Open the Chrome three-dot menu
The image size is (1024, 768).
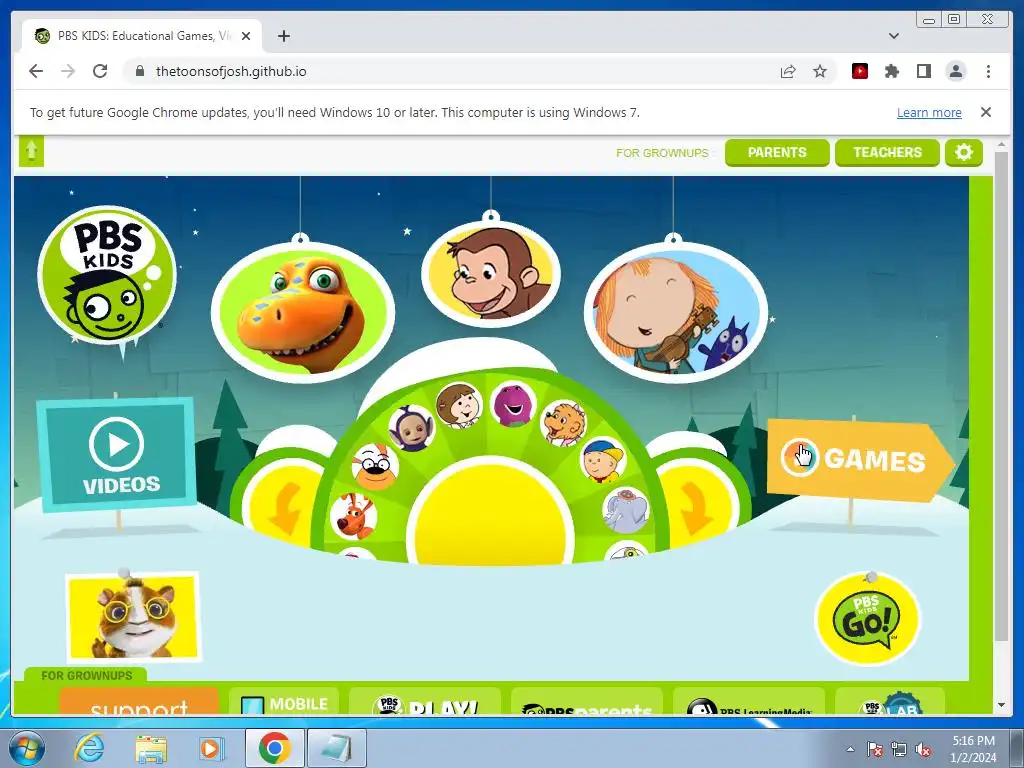[x=988, y=71]
